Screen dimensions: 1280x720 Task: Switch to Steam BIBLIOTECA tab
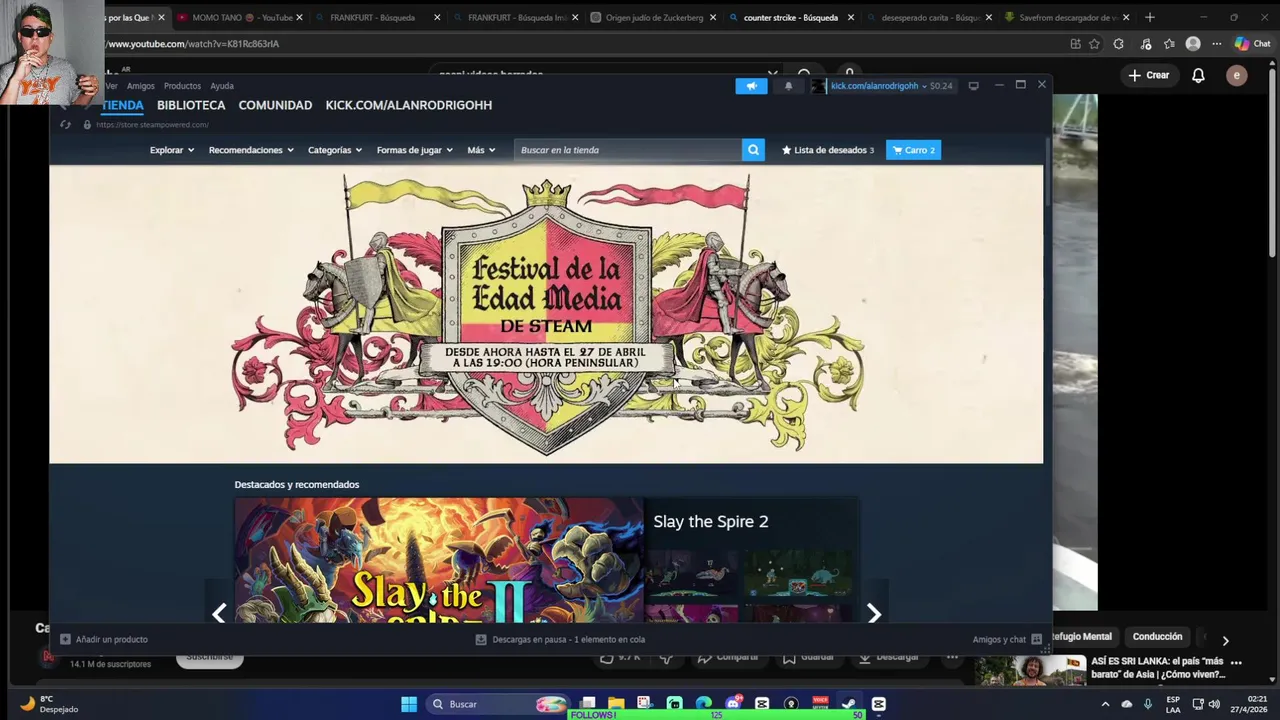click(191, 105)
